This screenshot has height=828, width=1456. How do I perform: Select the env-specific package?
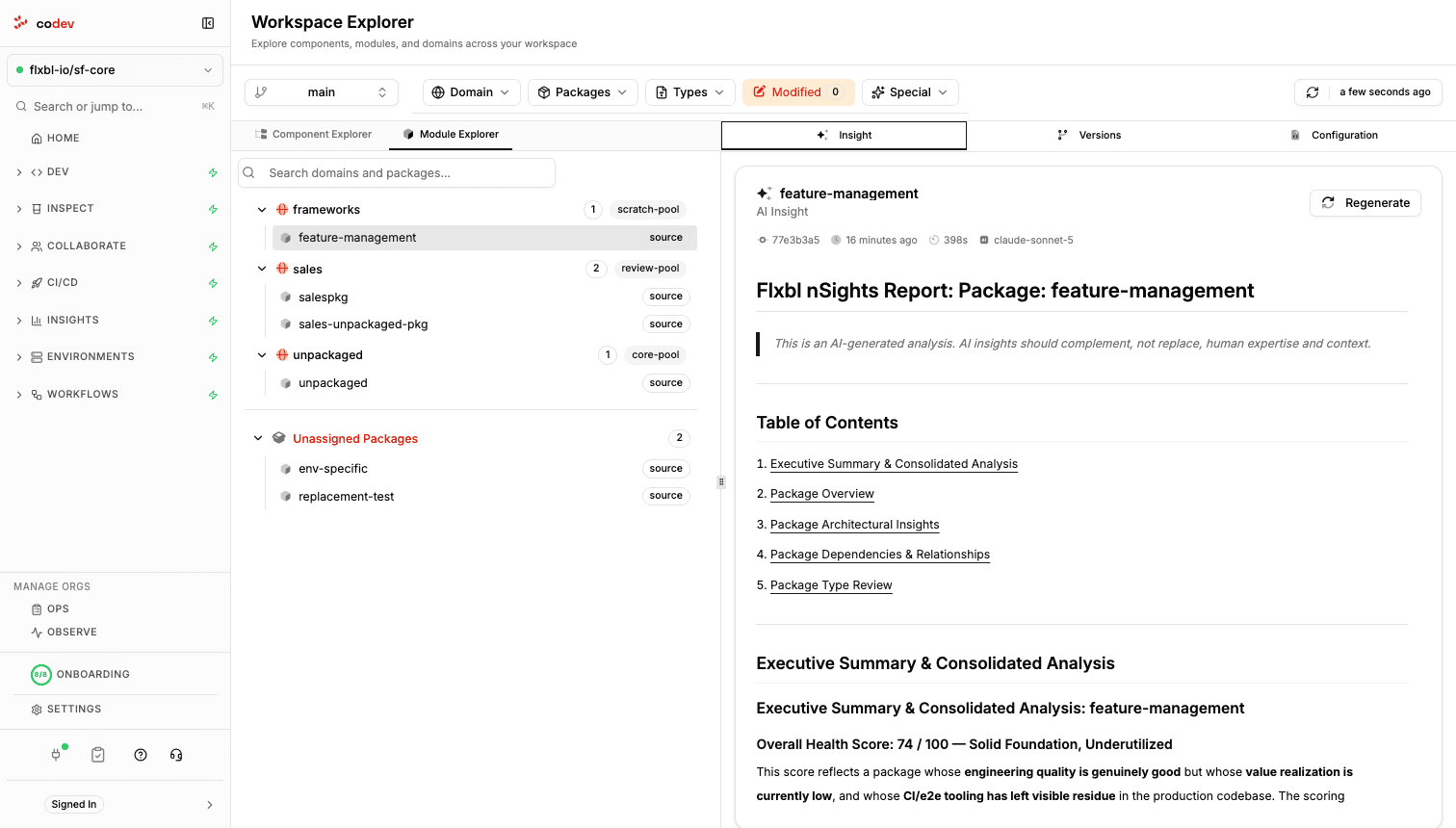coord(484,469)
